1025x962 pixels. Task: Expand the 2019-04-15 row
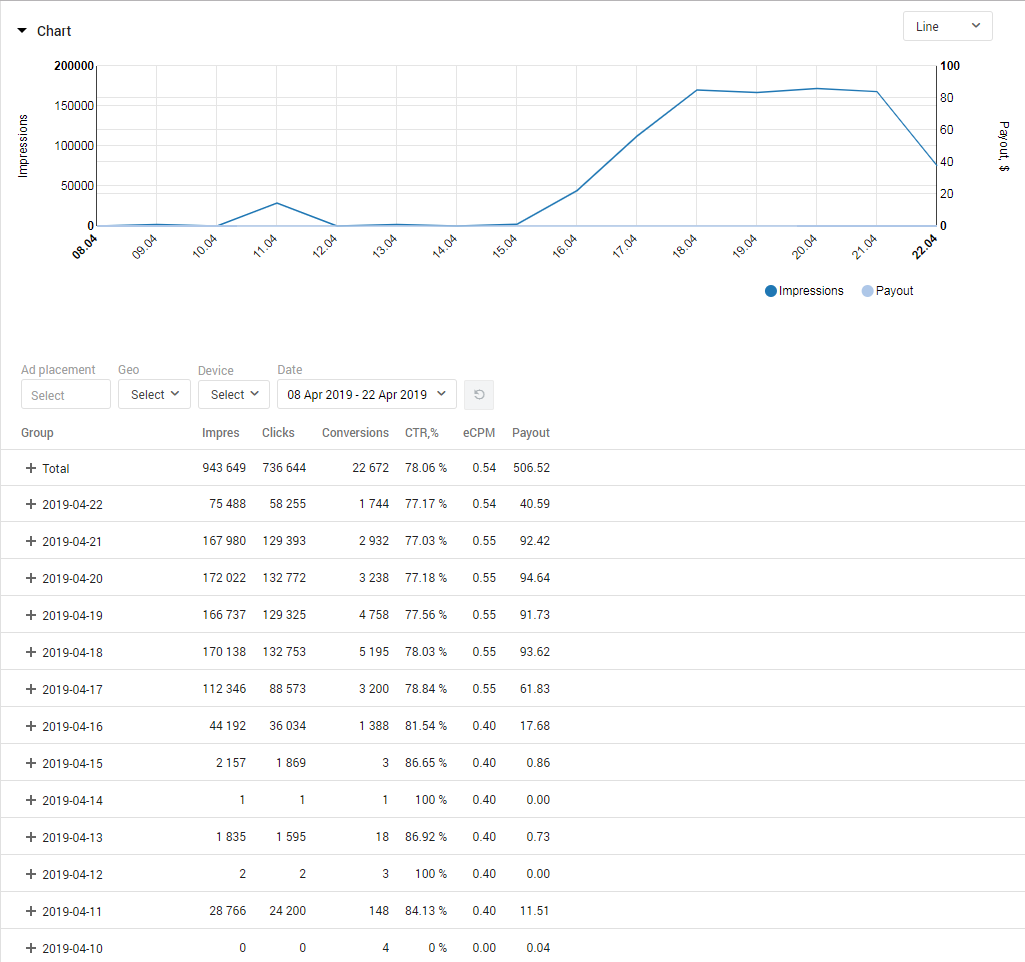point(31,763)
